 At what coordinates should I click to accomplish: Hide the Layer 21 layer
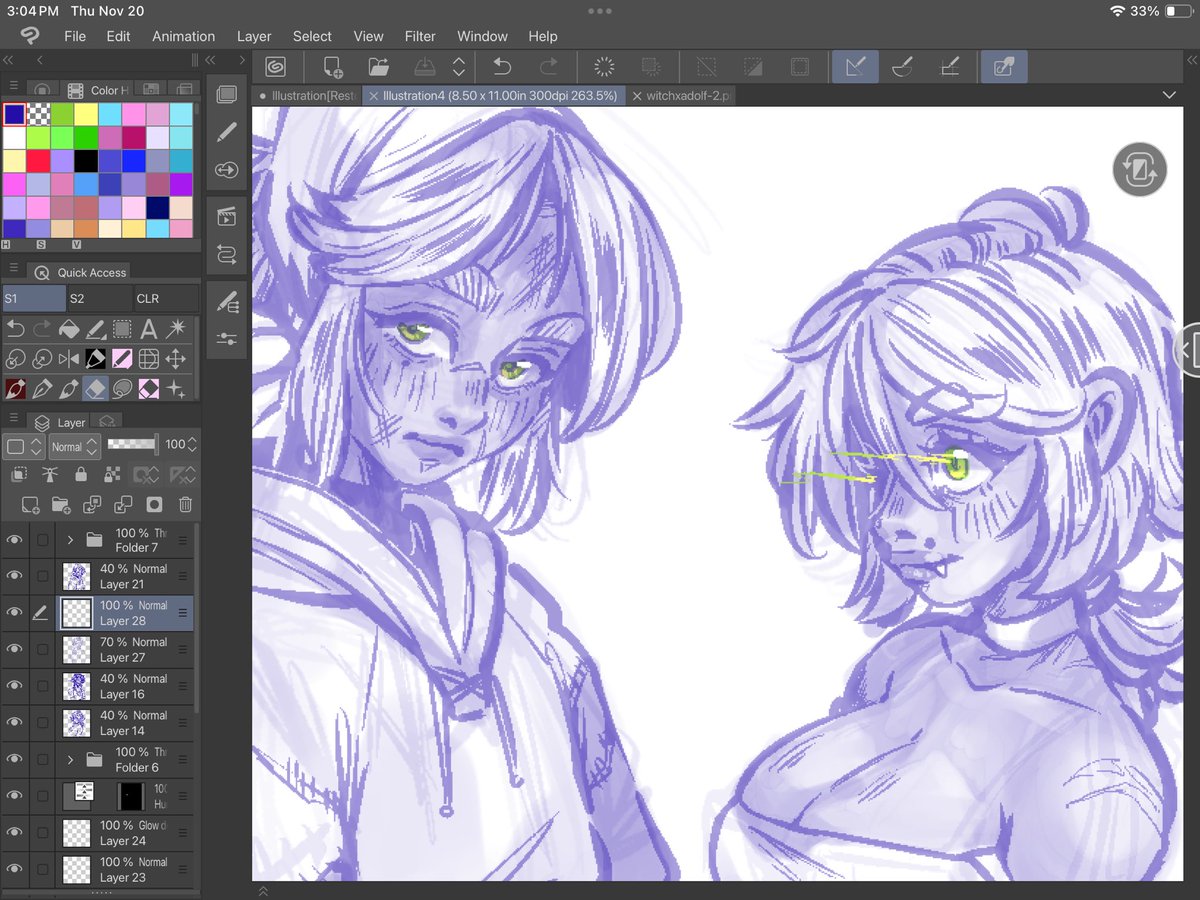click(14, 576)
